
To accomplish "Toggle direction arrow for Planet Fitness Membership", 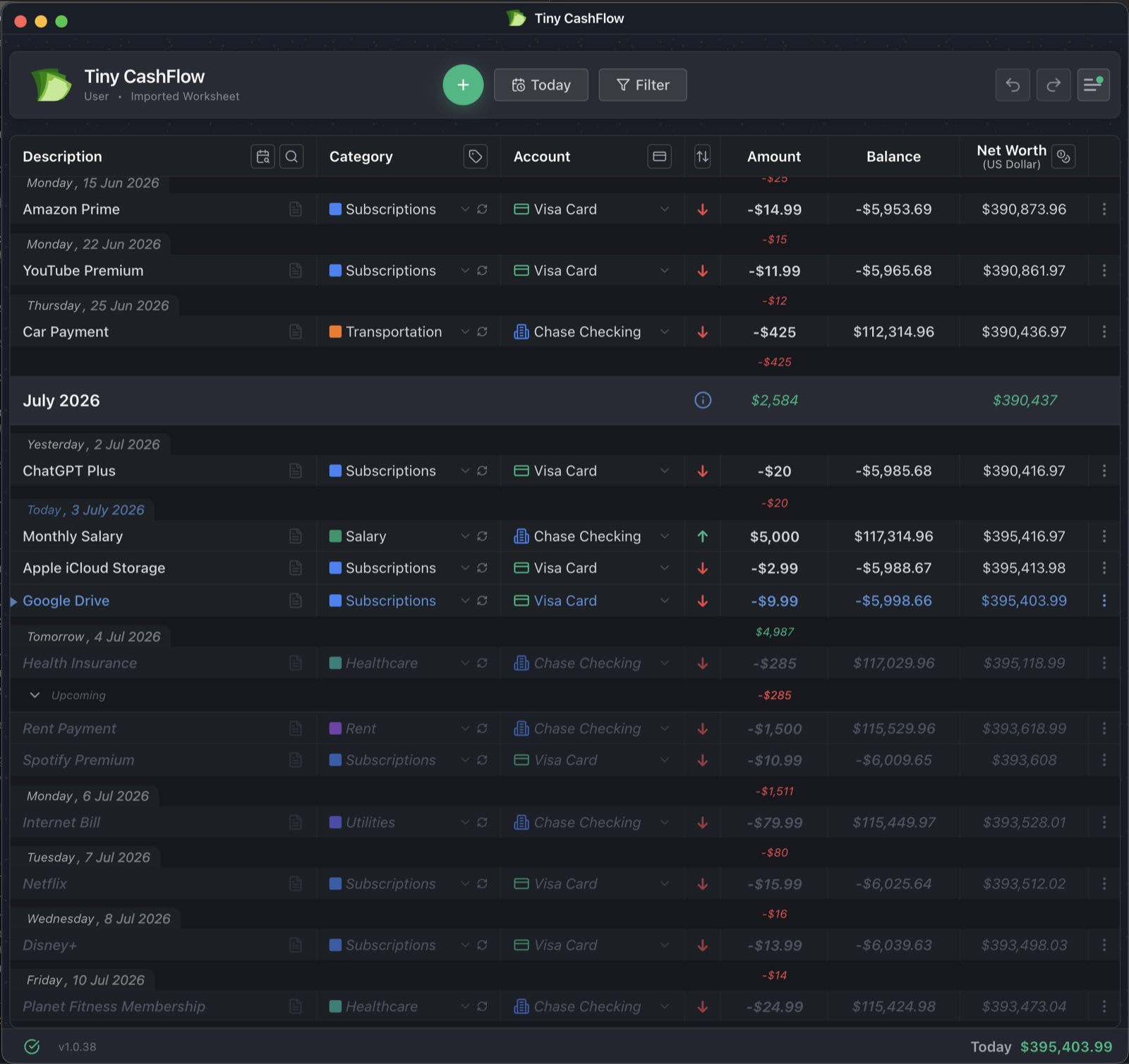I will tap(703, 1007).
